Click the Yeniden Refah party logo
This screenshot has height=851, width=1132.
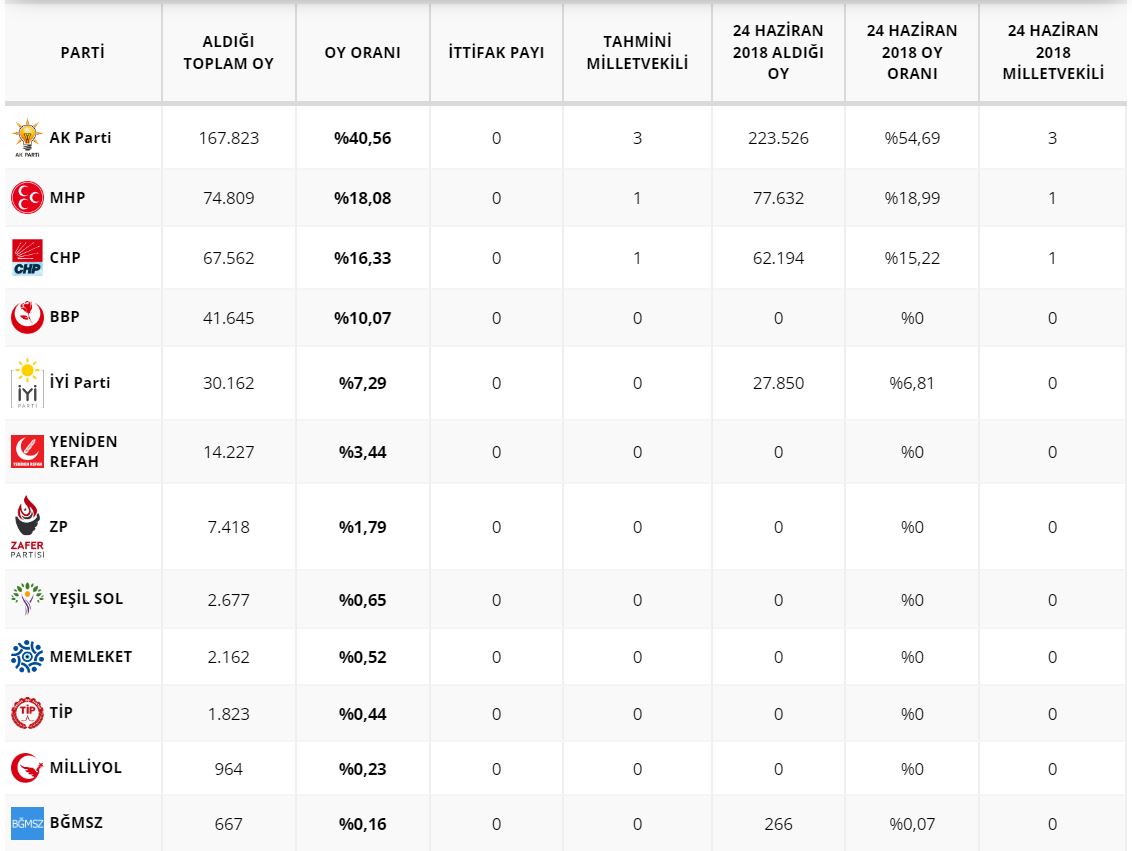click(27, 452)
